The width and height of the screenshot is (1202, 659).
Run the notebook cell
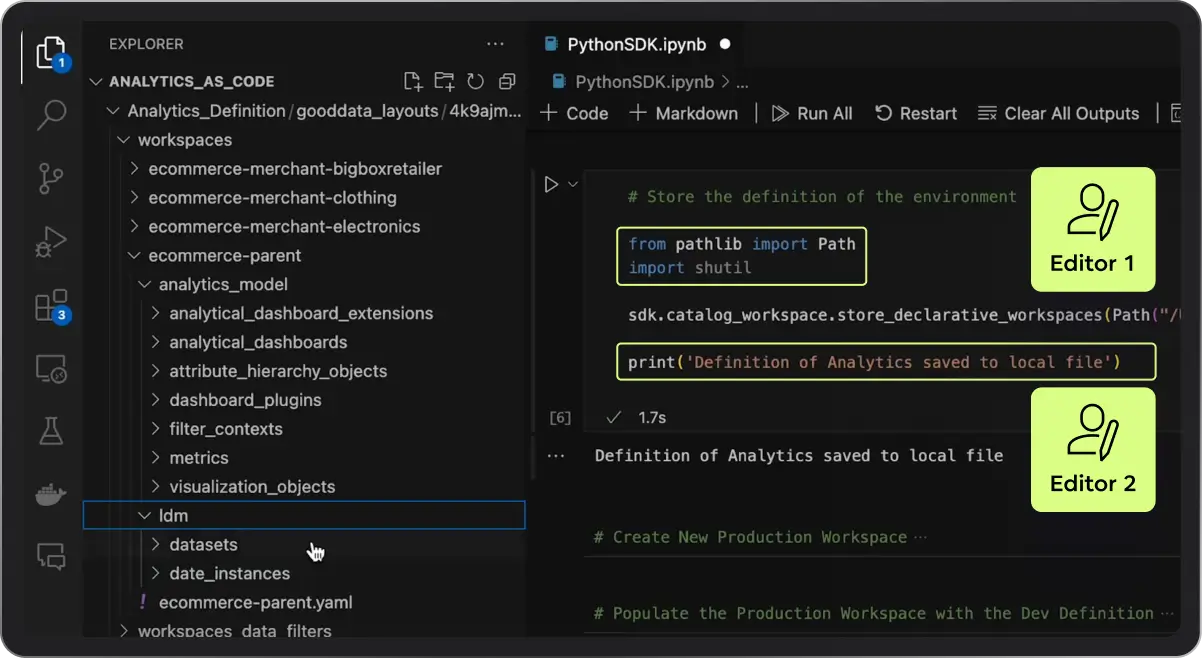tap(550, 184)
